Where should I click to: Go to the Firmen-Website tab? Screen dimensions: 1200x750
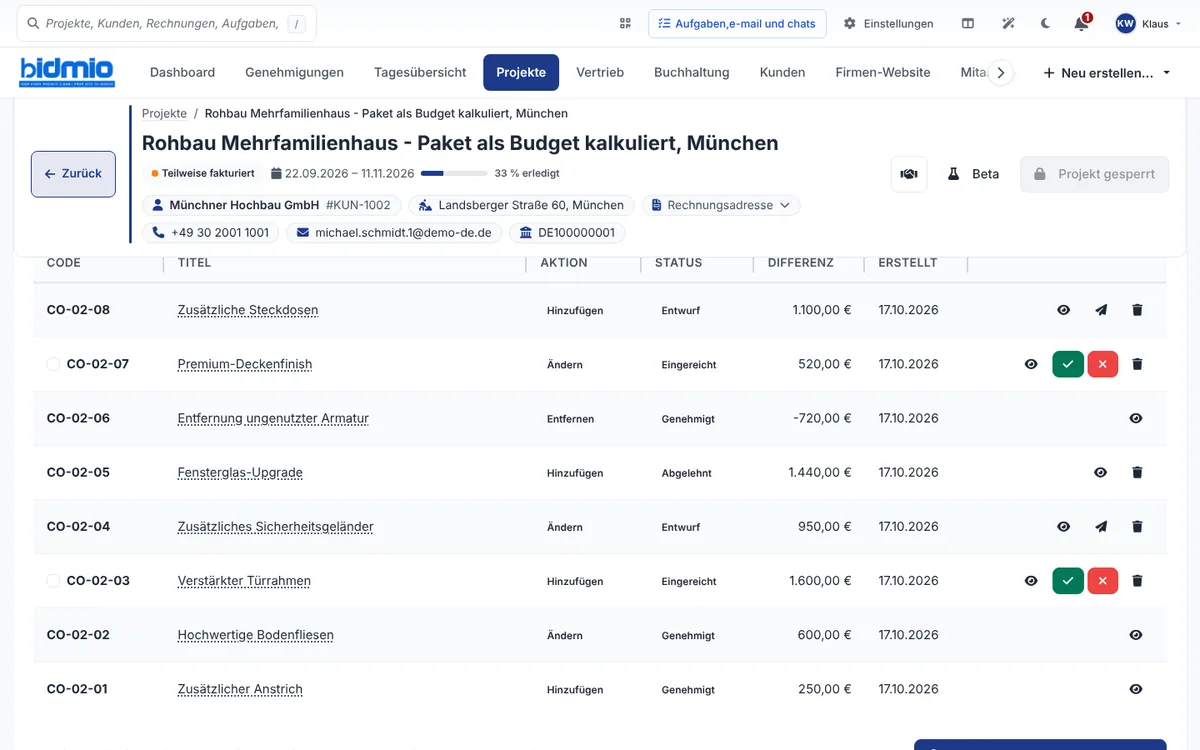pyautogui.click(x=883, y=72)
